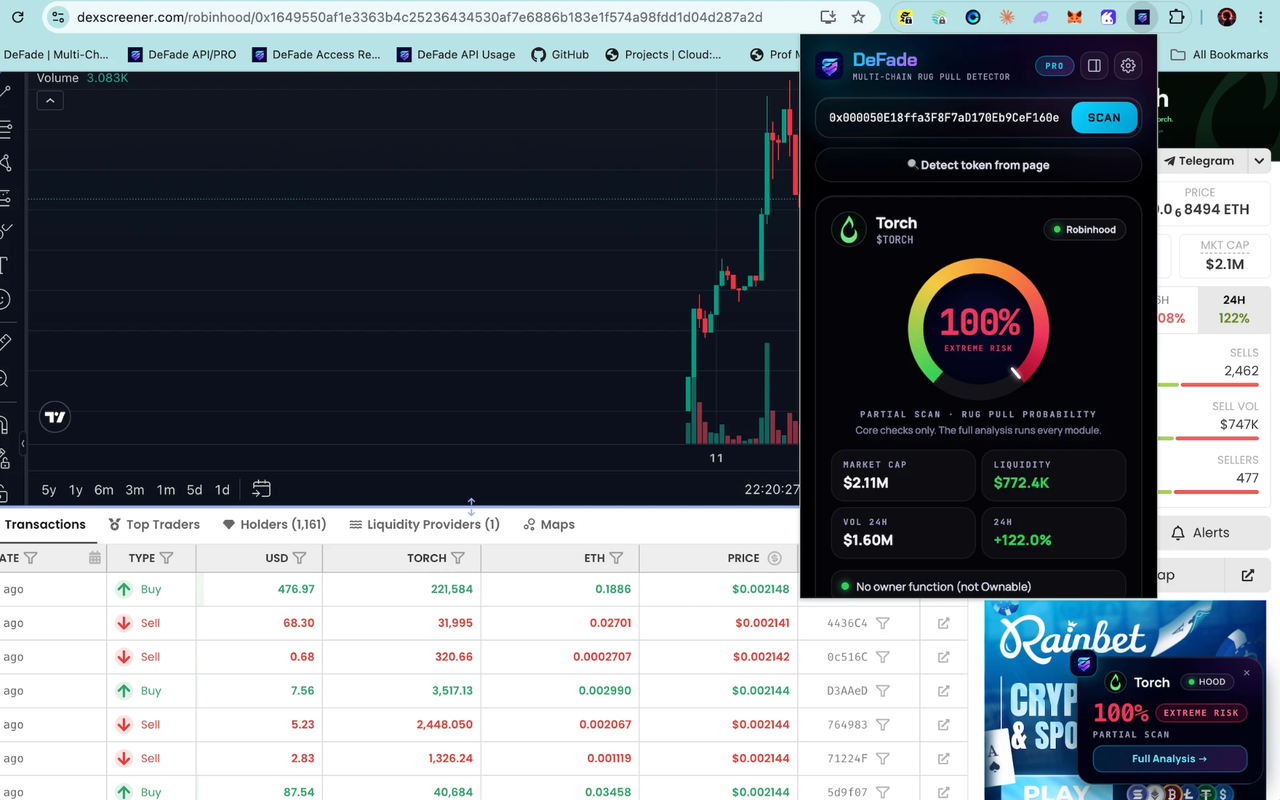Open the GitHub bookmark

point(560,54)
